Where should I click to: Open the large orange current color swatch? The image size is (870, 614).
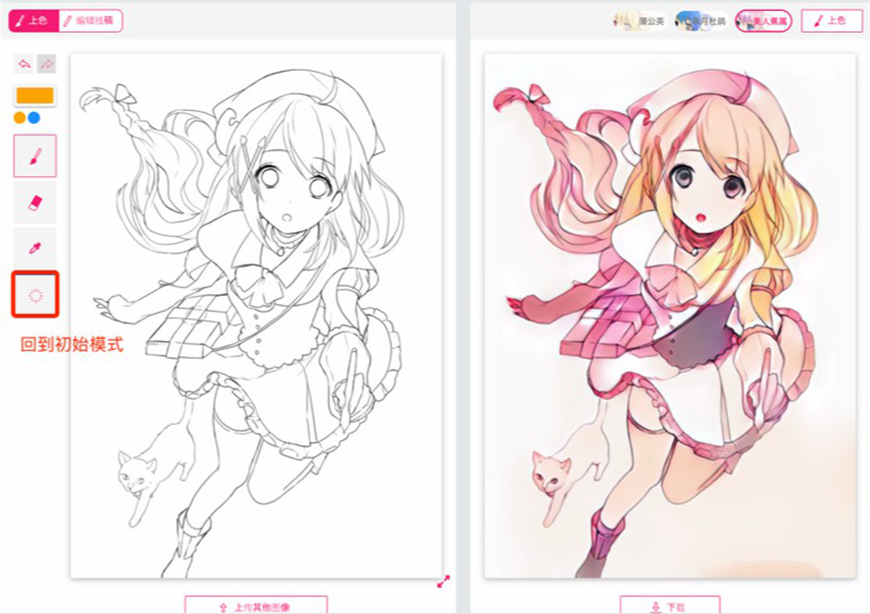click(x=35, y=96)
